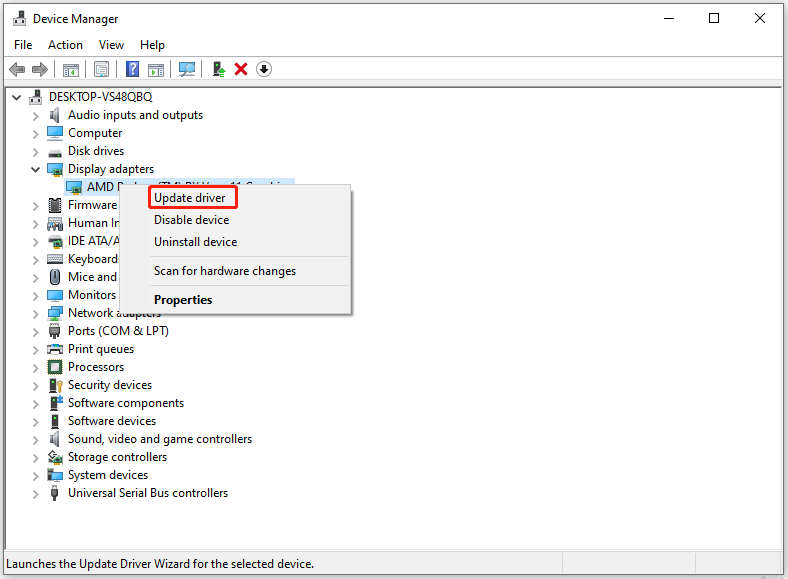
Task: Click the Forward arrow toolbar icon
Action: click(40, 69)
